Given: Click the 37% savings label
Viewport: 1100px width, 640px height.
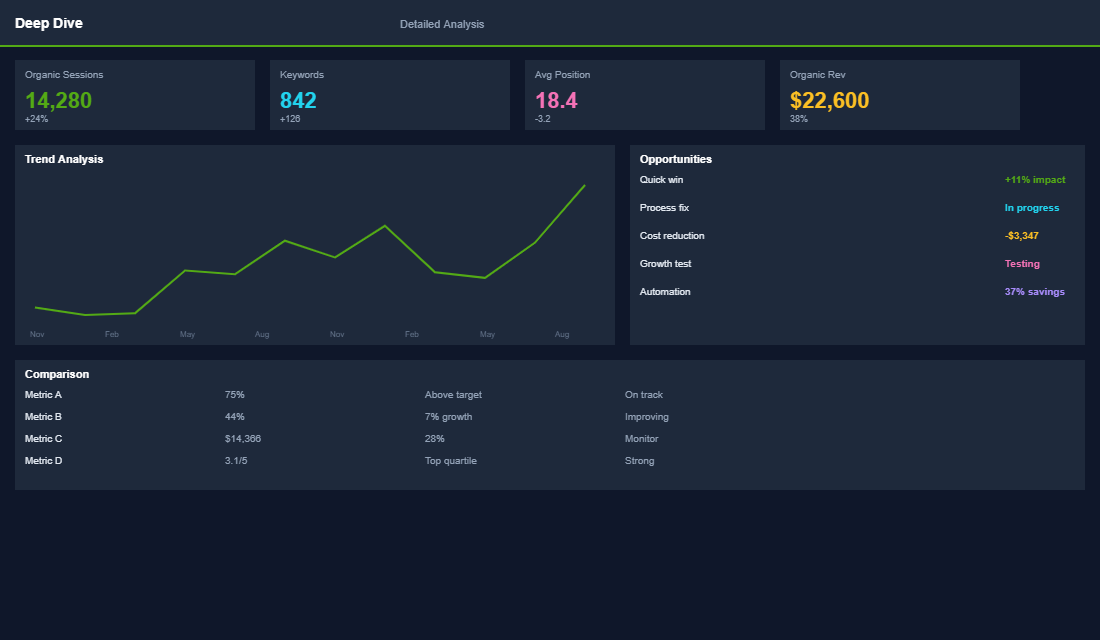Looking at the screenshot, I should pyautogui.click(x=1034, y=291).
